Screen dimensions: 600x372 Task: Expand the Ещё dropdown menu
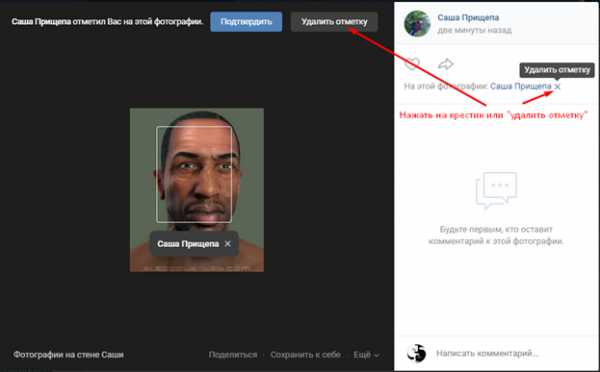[x=366, y=355]
